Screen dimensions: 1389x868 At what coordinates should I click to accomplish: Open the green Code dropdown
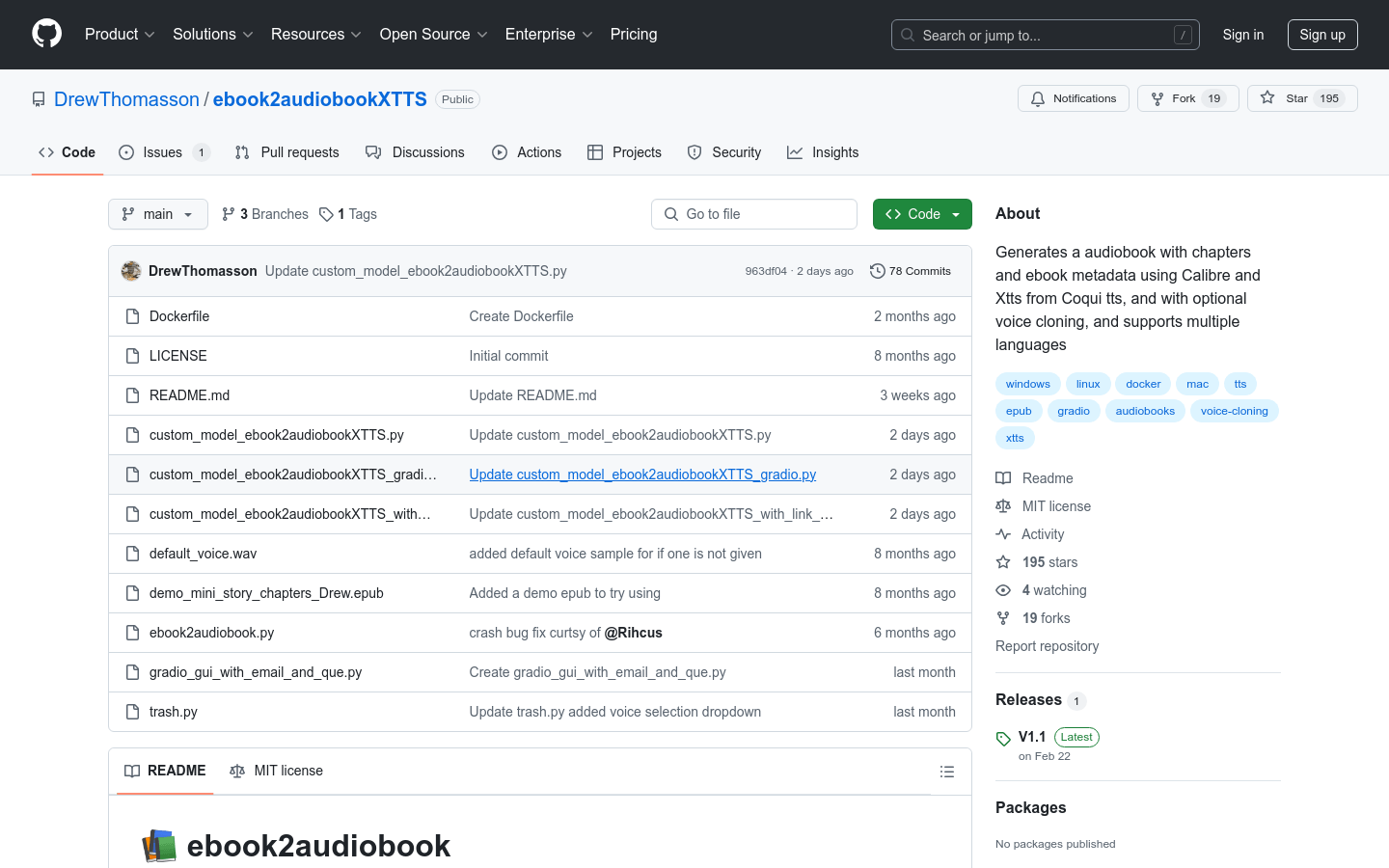pos(922,214)
